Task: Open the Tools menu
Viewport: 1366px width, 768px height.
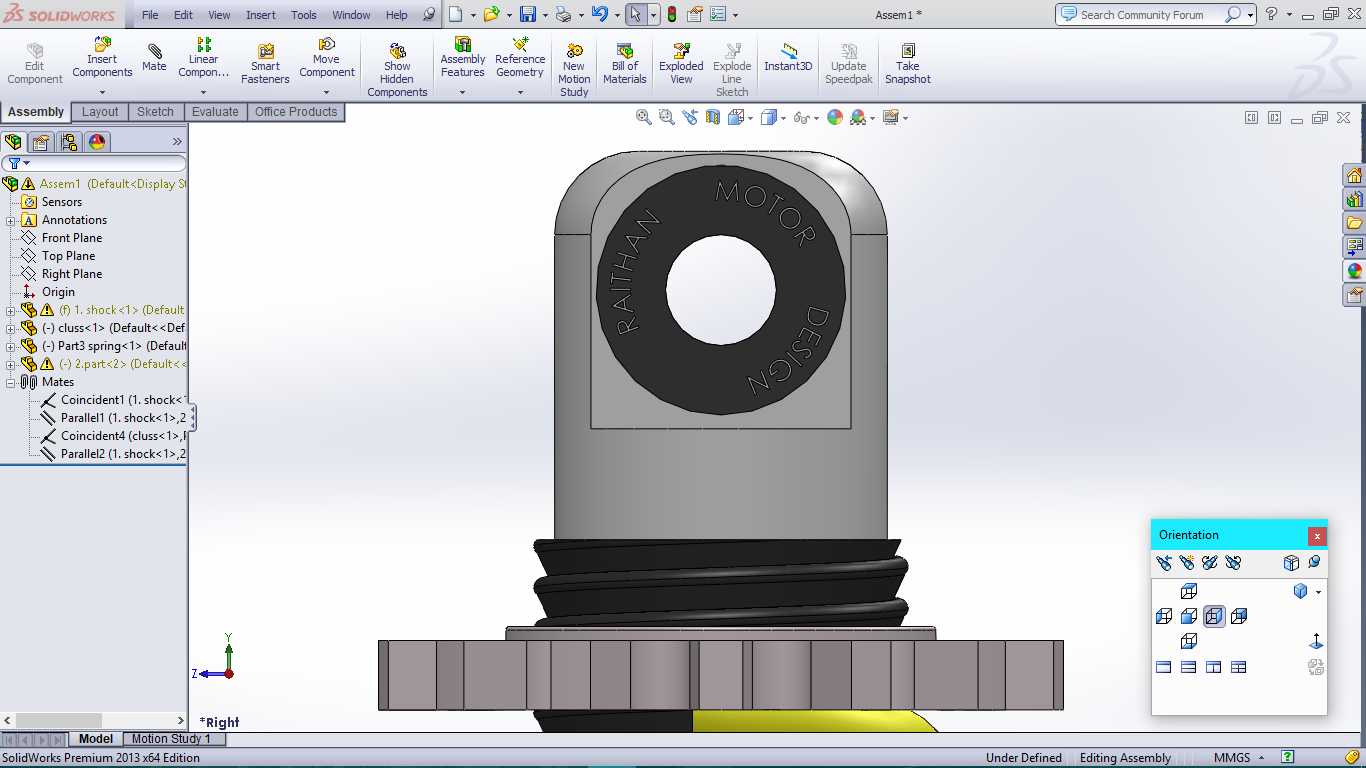Action: (304, 15)
